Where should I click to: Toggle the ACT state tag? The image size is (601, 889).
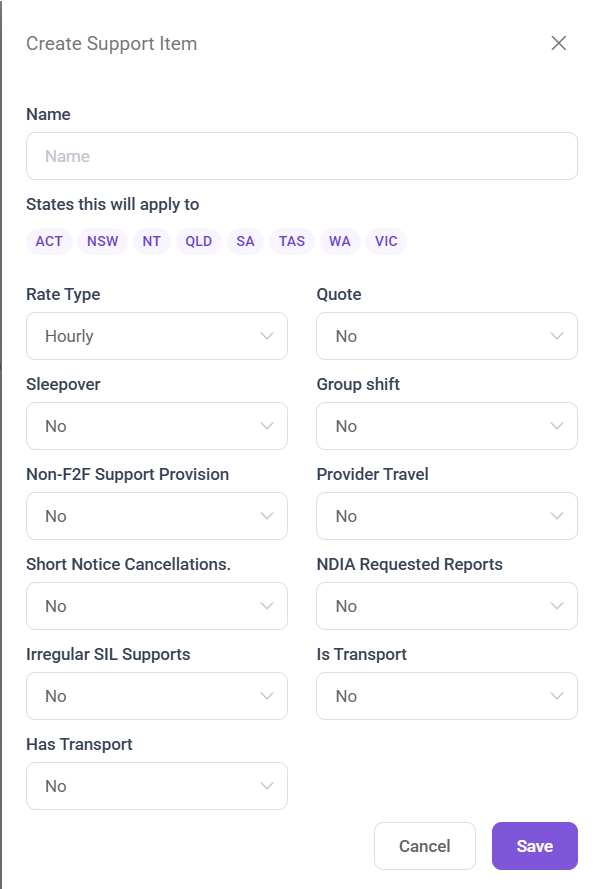pyautogui.click(x=49, y=241)
